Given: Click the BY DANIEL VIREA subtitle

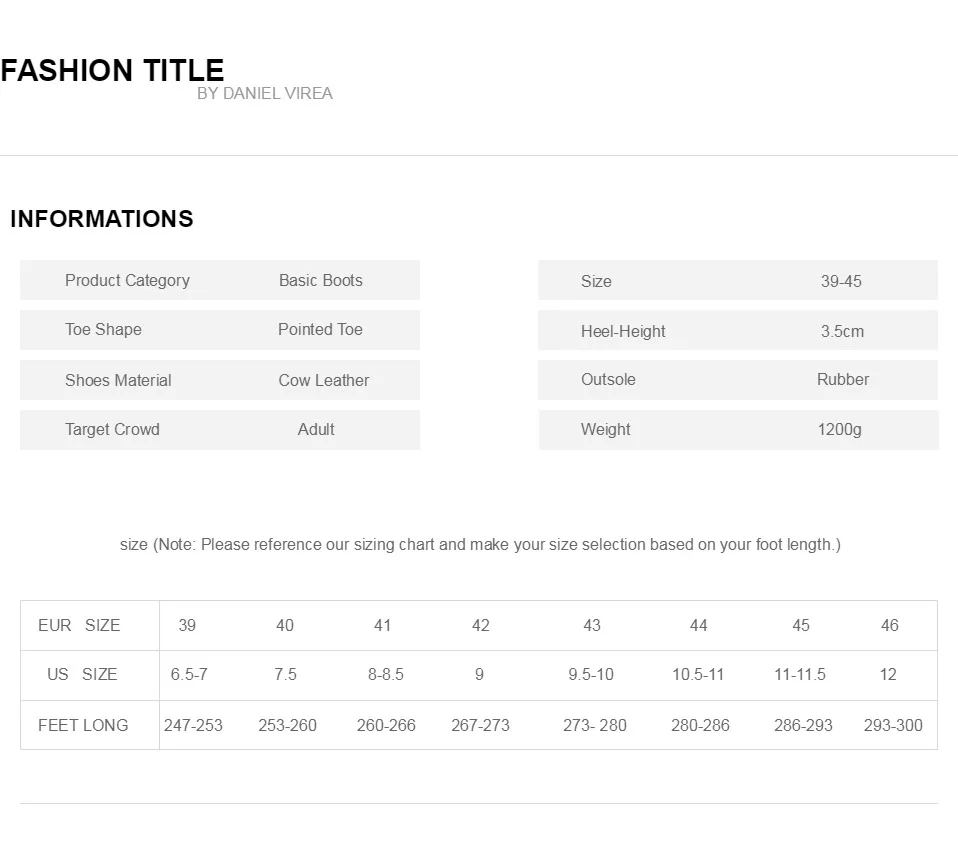Looking at the screenshot, I should (x=265, y=94).
